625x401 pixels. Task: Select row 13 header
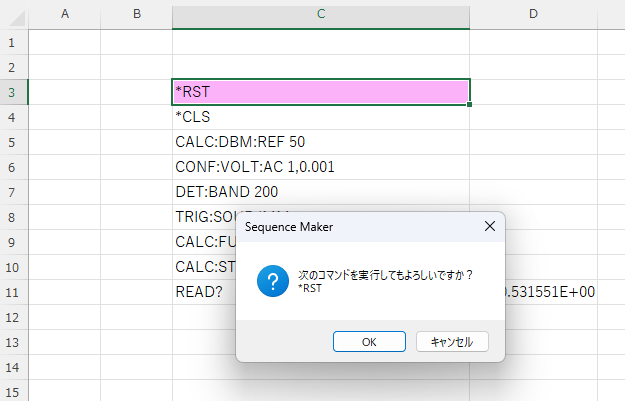tap(14, 342)
